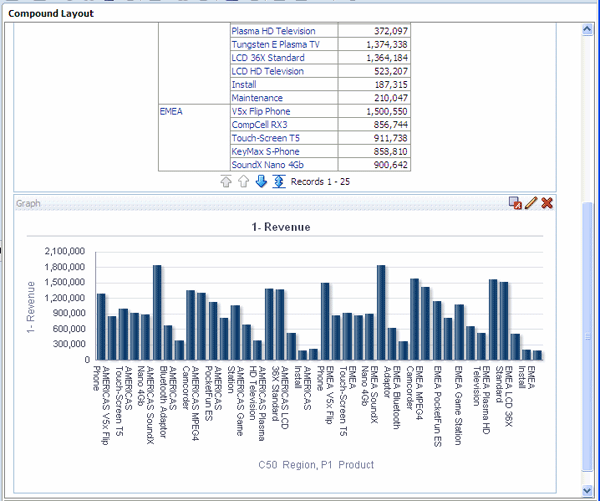600x501 pixels.
Task: Click the previous page pagination arrow
Action: (243, 181)
